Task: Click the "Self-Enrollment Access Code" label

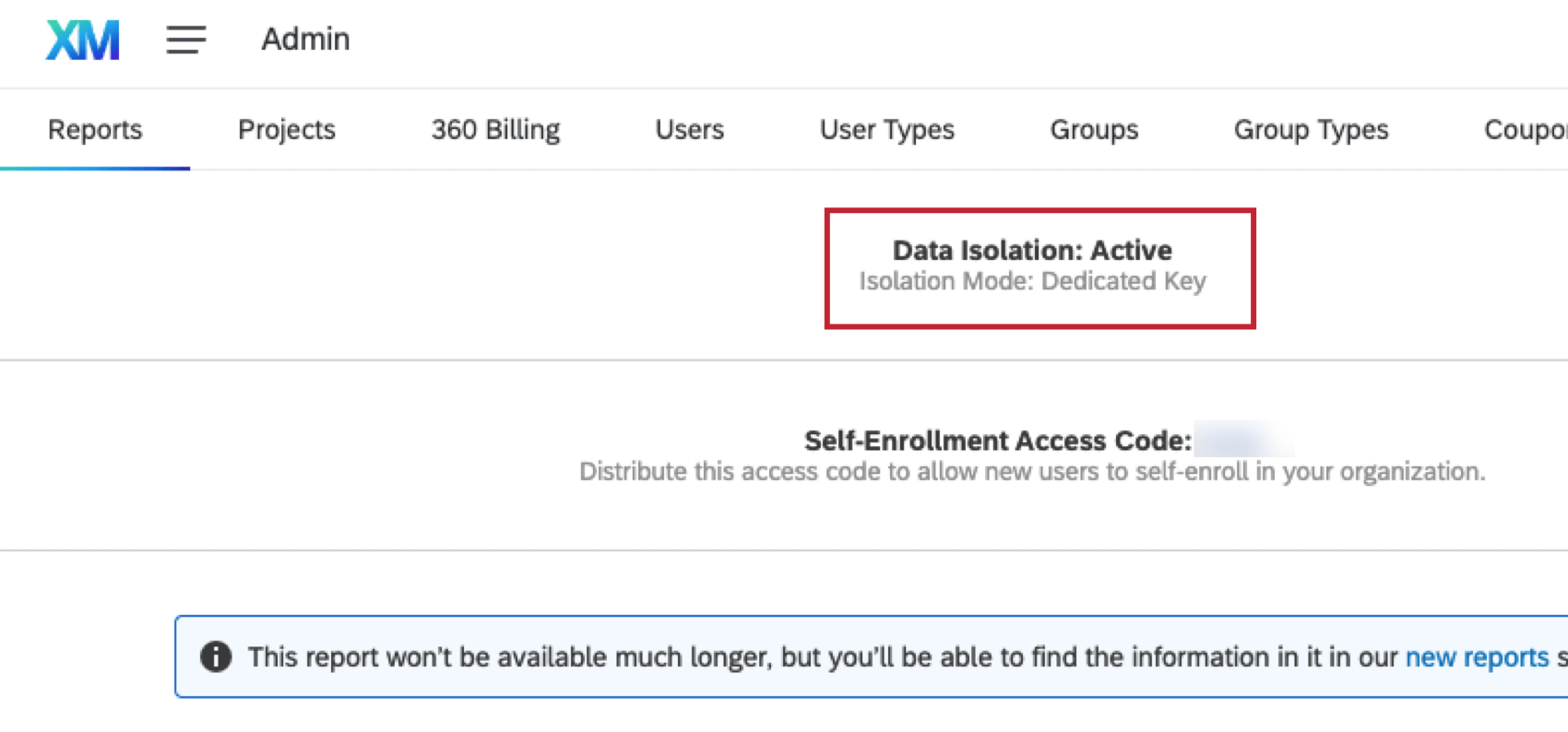Action: (997, 441)
